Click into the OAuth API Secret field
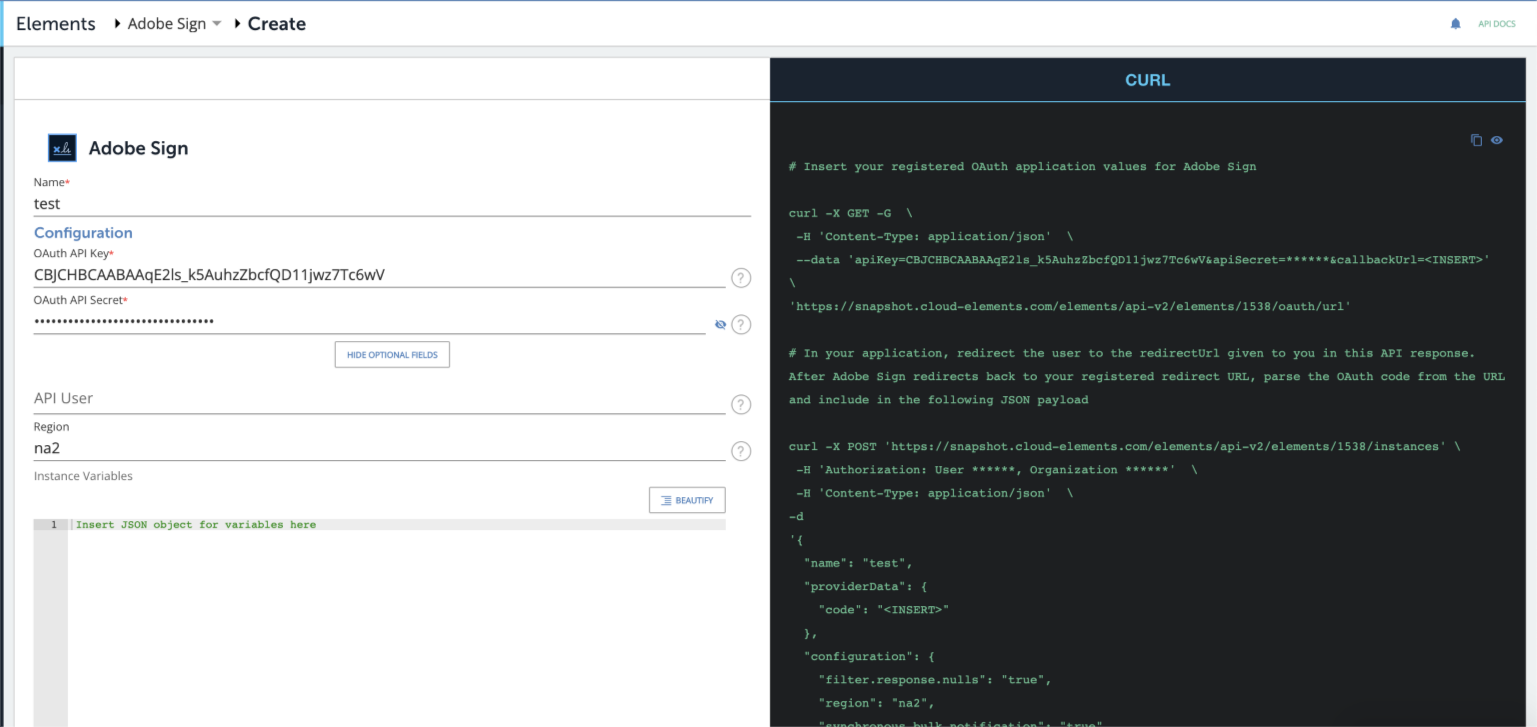This screenshot has width=1537, height=727. (x=370, y=322)
